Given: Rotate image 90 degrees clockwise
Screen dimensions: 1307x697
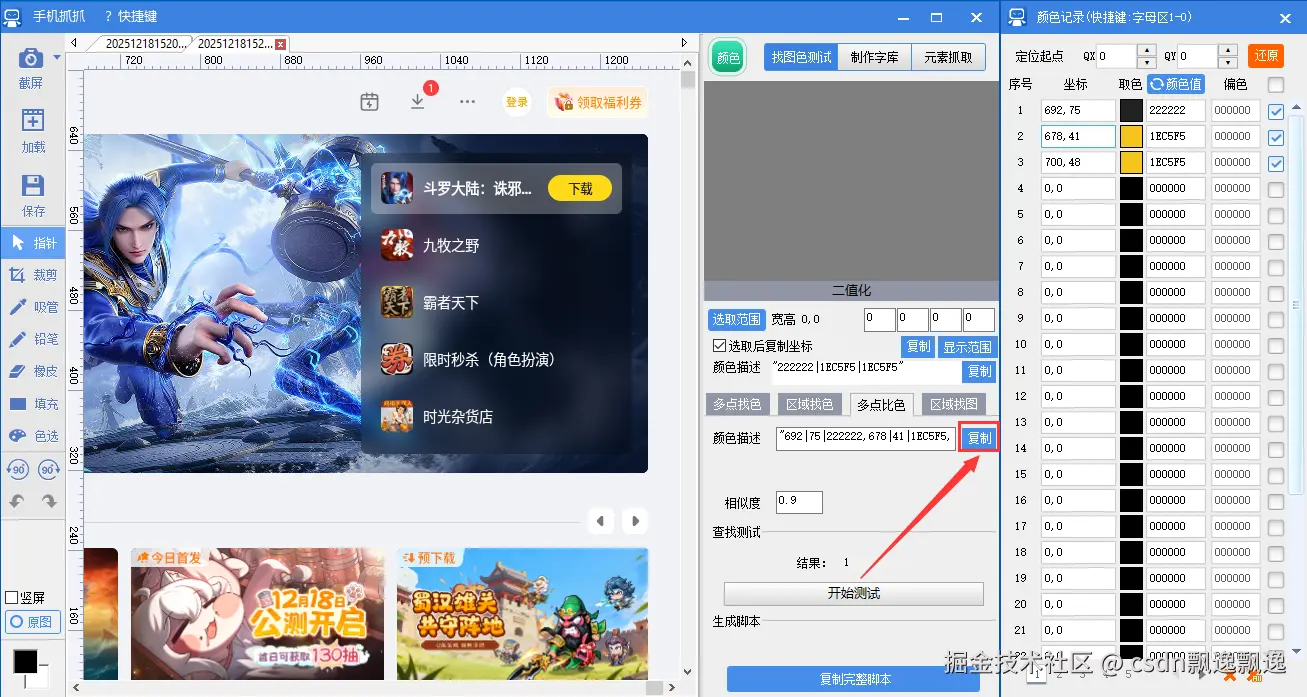Looking at the screenshot, I should coord(49,470).
